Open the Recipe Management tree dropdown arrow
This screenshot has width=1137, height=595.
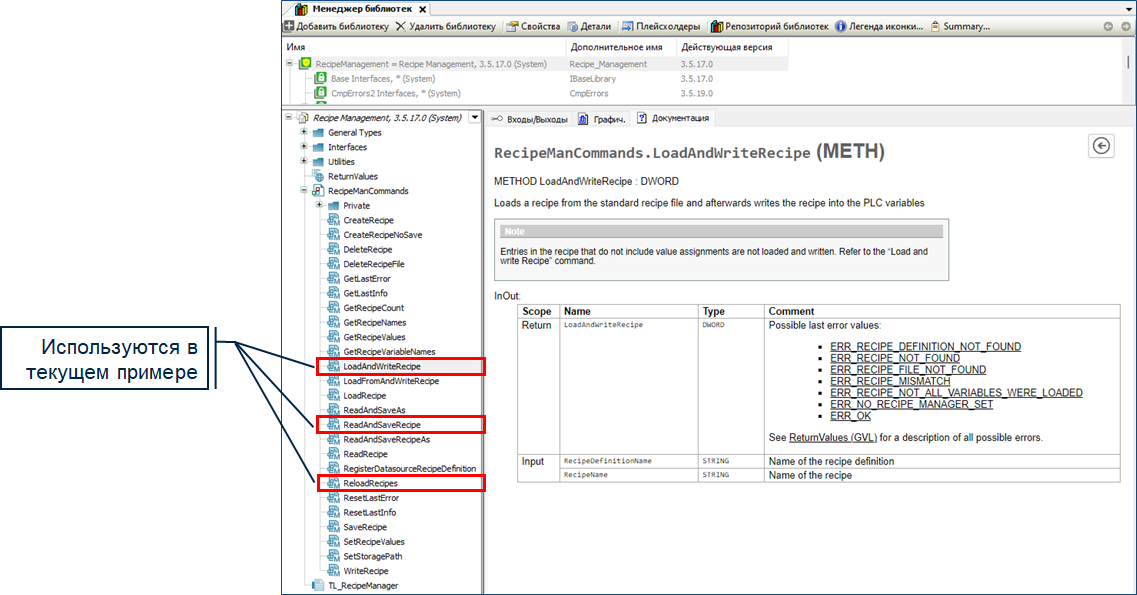474,117
